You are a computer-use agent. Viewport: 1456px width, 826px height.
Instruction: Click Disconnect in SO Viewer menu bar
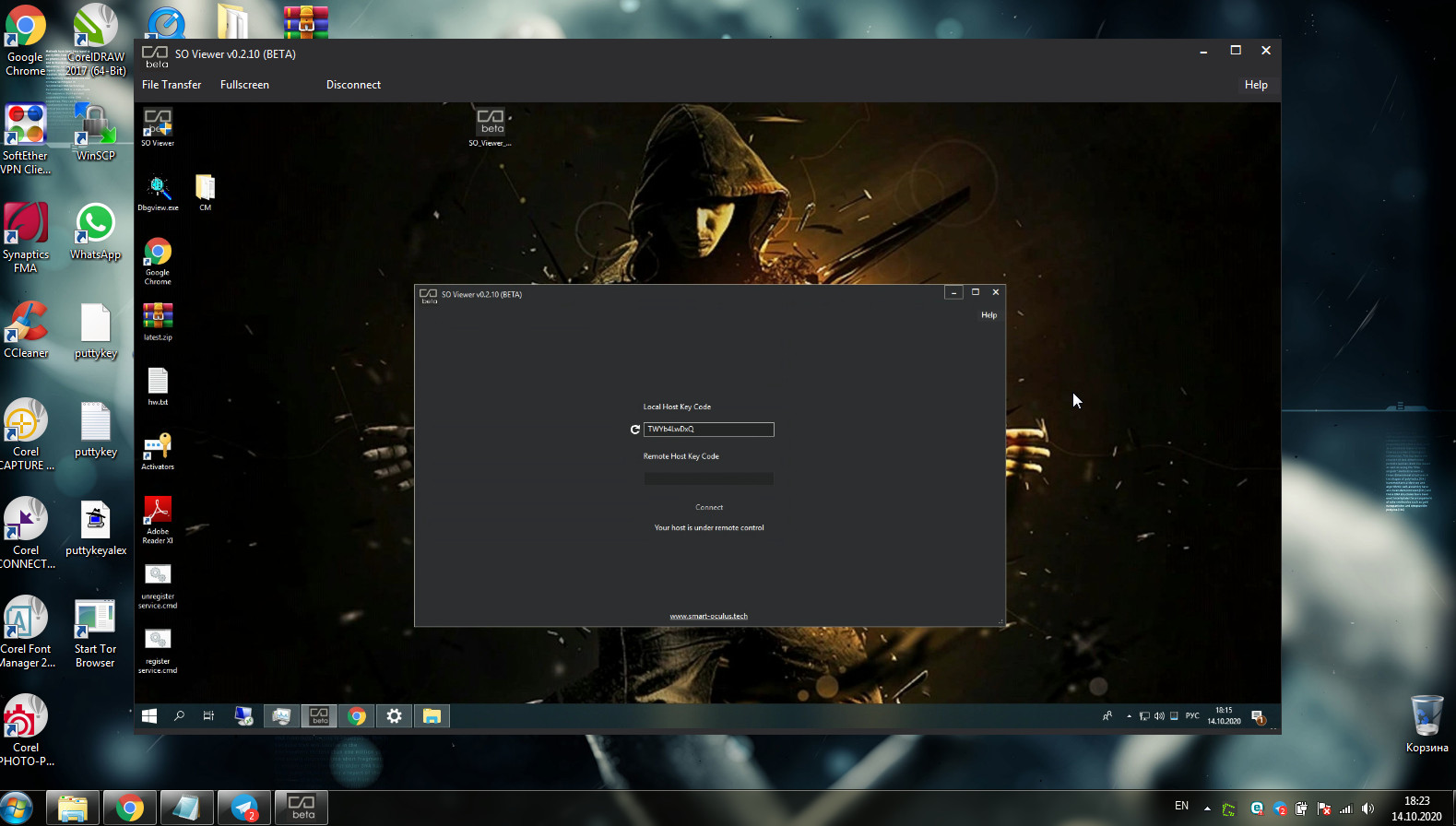point(353,85)
